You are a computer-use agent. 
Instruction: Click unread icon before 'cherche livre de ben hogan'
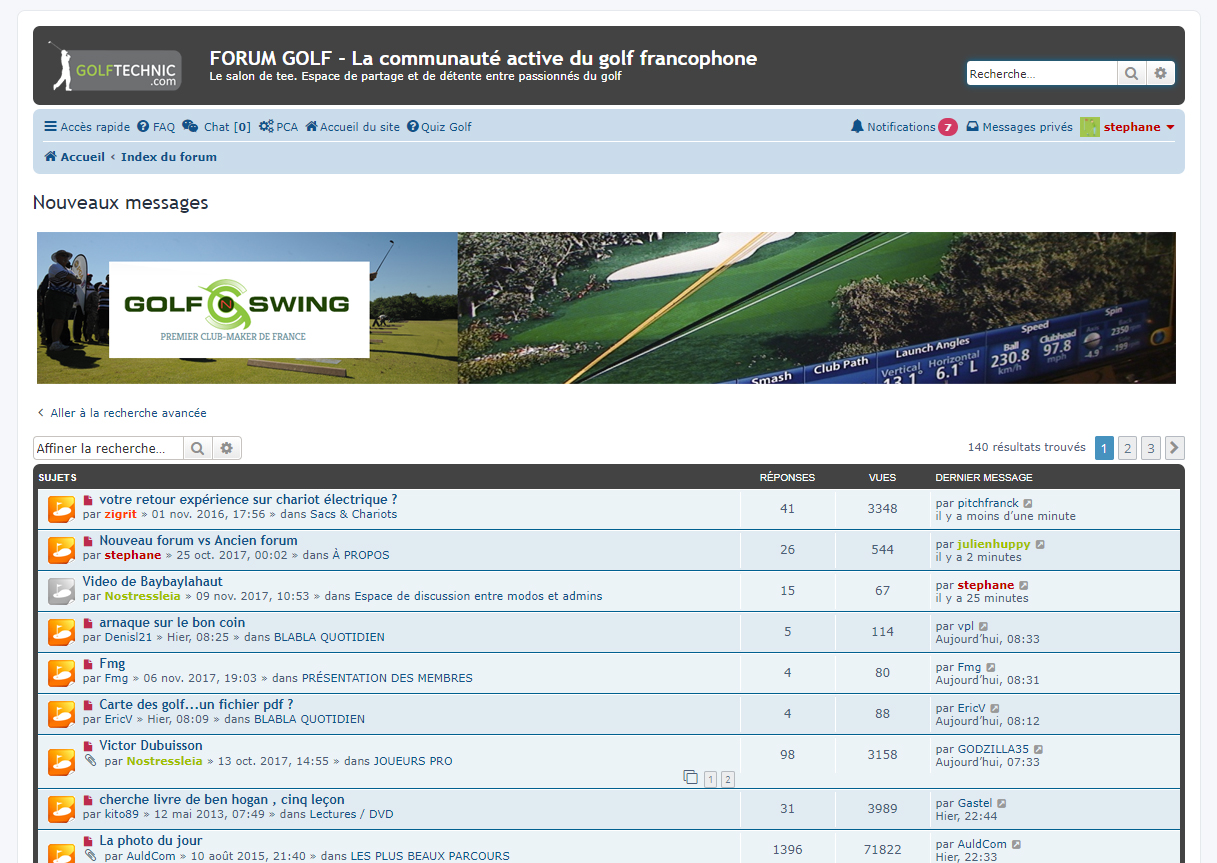click(x=88, y=800)
